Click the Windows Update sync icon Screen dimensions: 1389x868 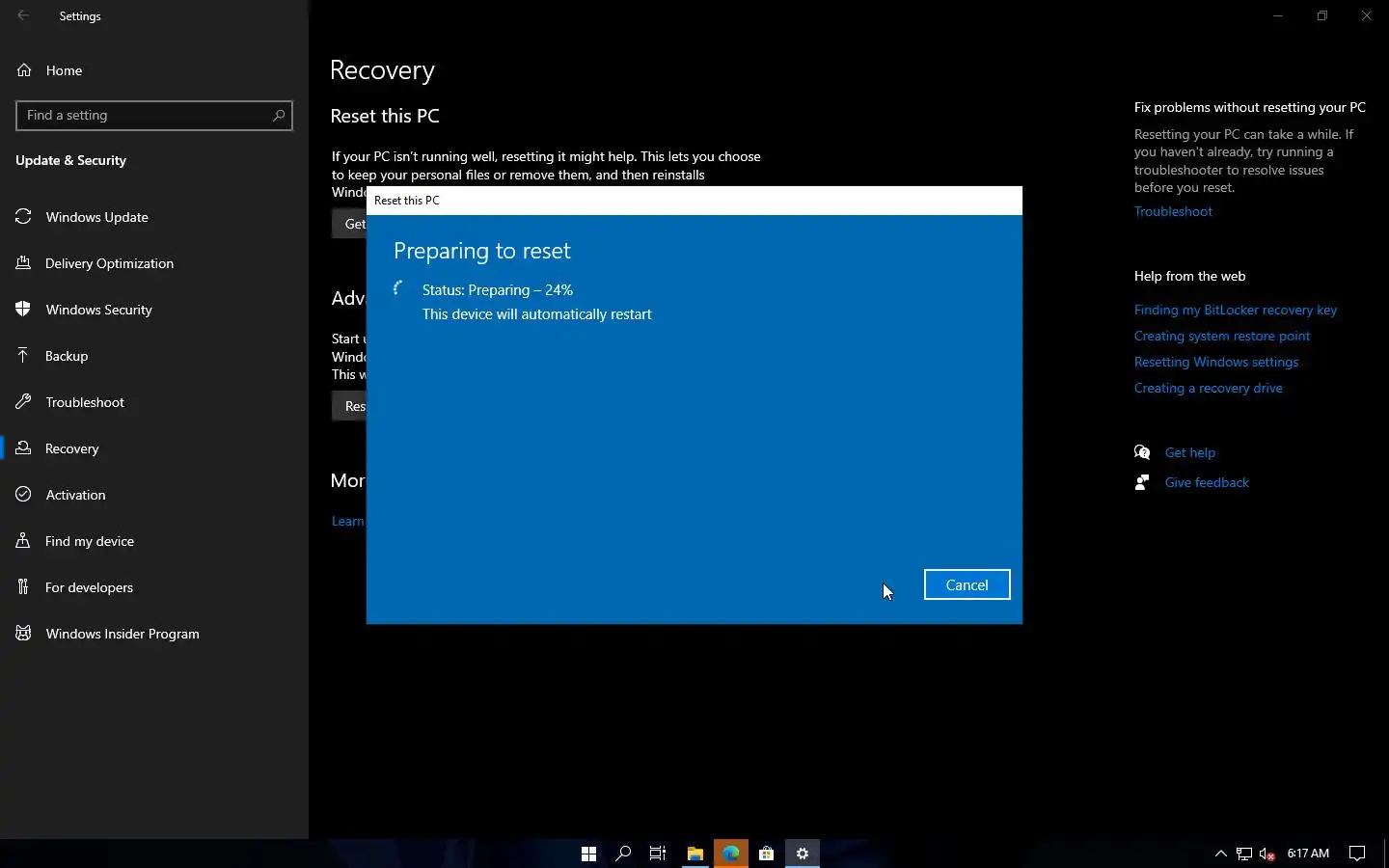24,217
